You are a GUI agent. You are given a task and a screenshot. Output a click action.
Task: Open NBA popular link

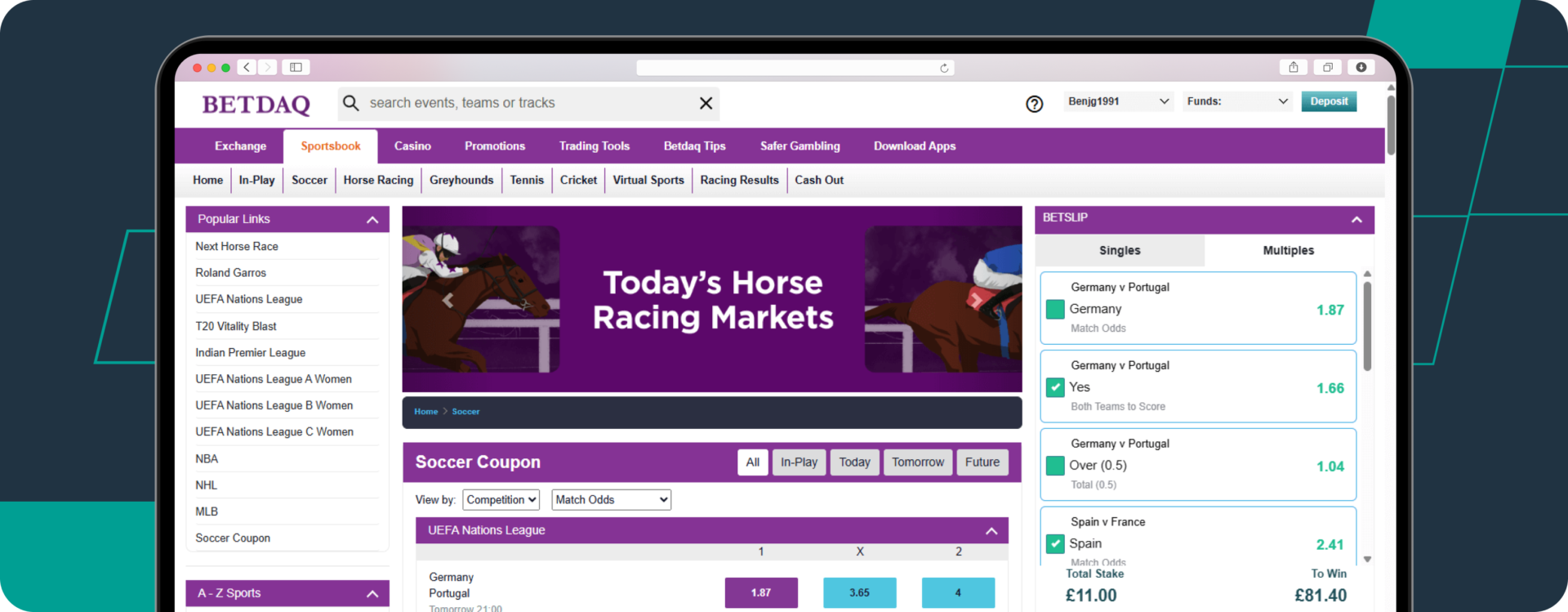tap(207, 459)
